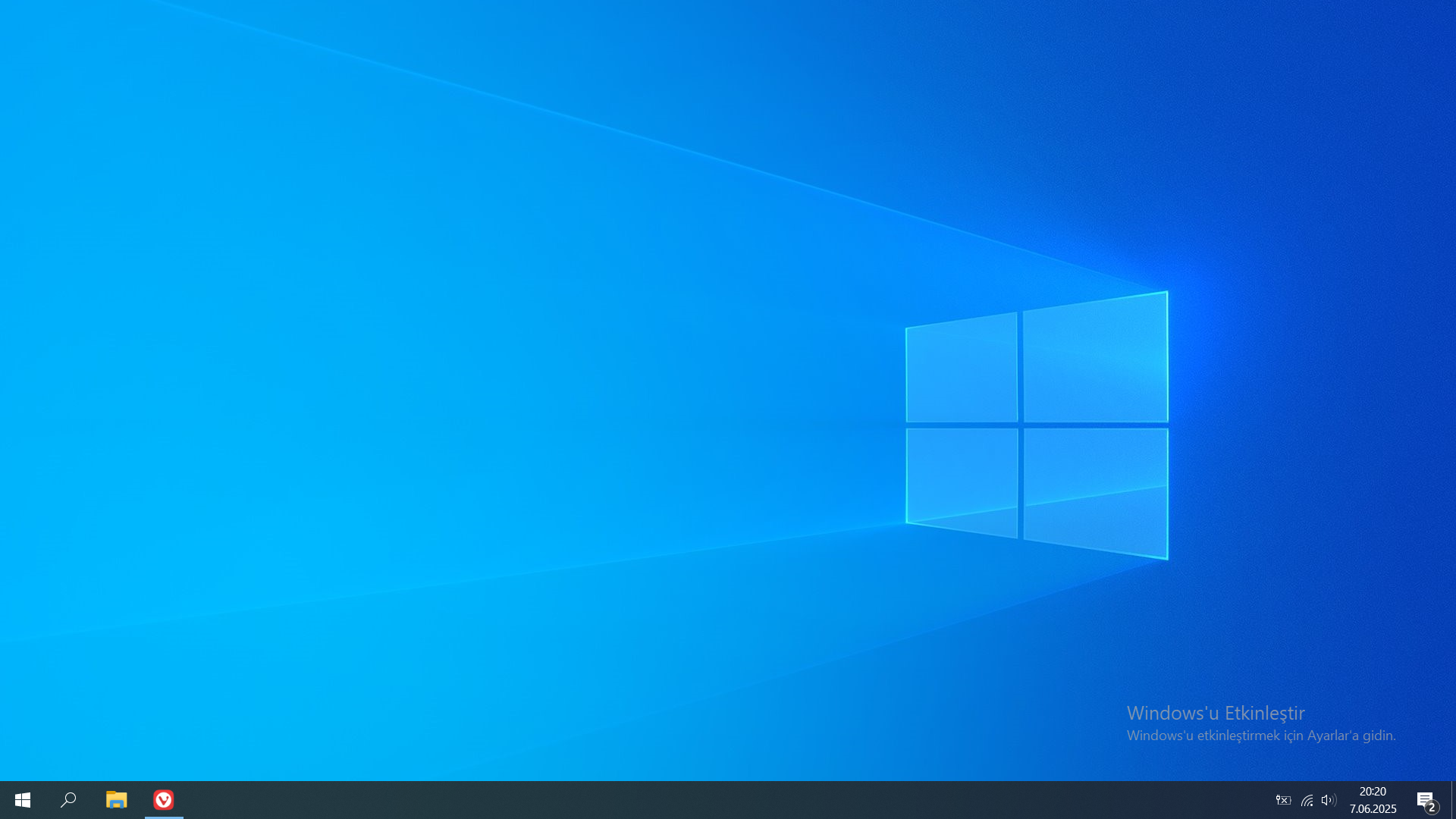Open the Windows Start menu
The height and width of the screenshot is (819, 1456).
pyautogui.click(x=23, y=800)
